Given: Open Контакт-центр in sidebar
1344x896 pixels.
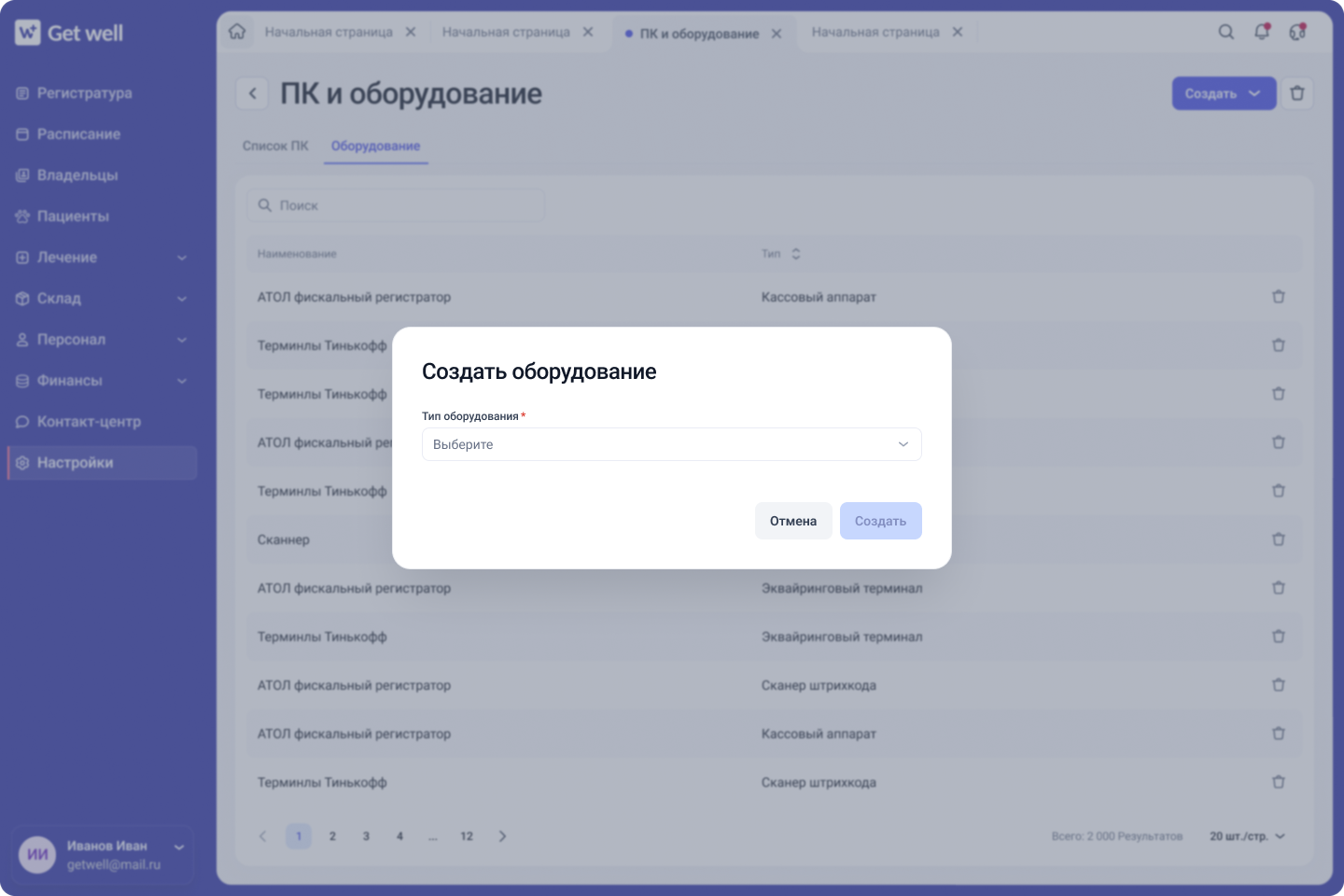Looking at the screenshot, I should click(103, 422).
